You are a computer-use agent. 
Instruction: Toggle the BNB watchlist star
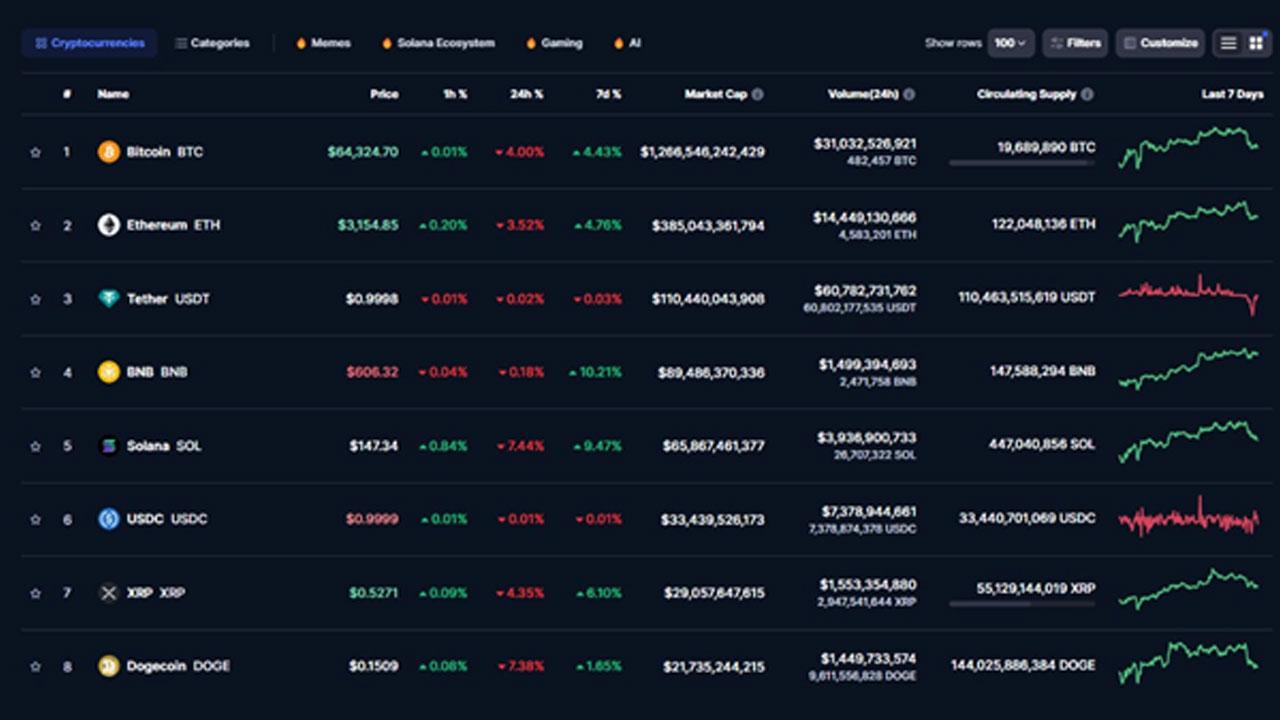(36, 372)
